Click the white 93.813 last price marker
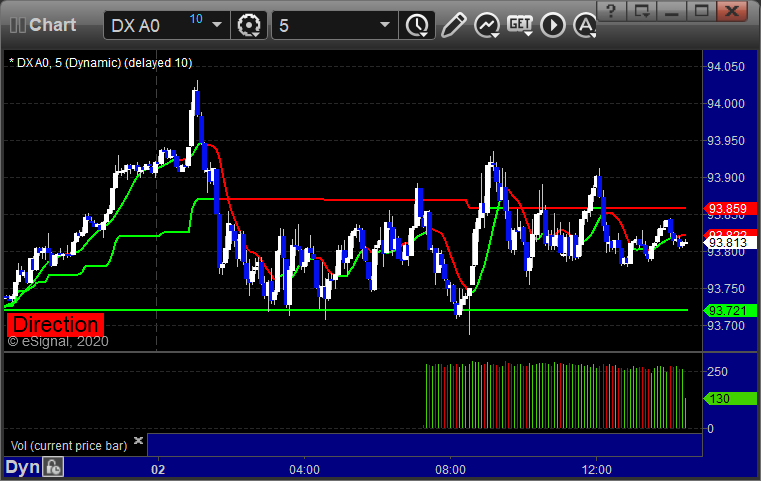Screen dimensions: 761x481 click(x=730, y=242)
